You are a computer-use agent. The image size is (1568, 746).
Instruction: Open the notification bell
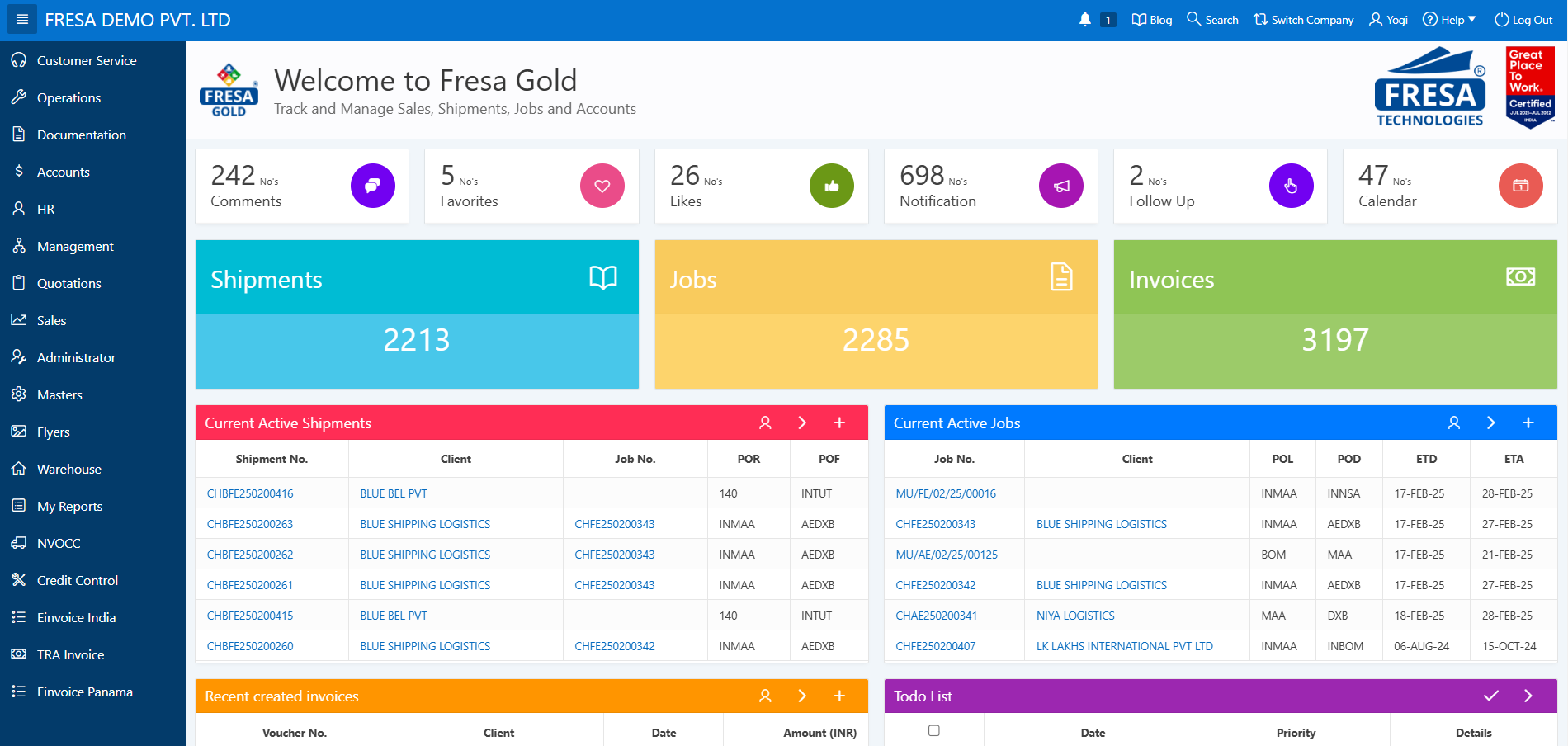tap(1085, 19)
